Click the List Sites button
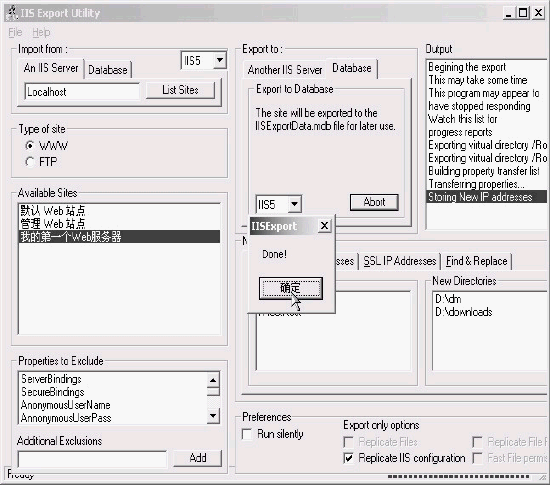Viewport: 550px width, 485px height. click(x=180, y=90)
